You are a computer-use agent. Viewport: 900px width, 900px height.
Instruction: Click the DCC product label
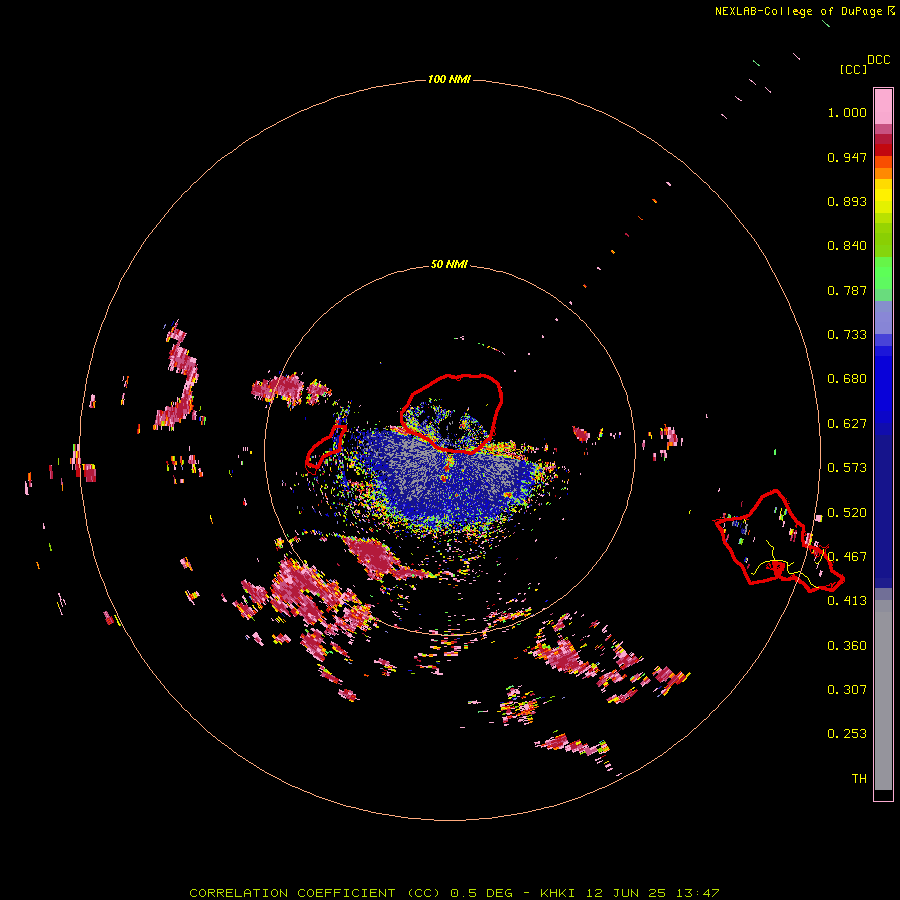(878, 59)
